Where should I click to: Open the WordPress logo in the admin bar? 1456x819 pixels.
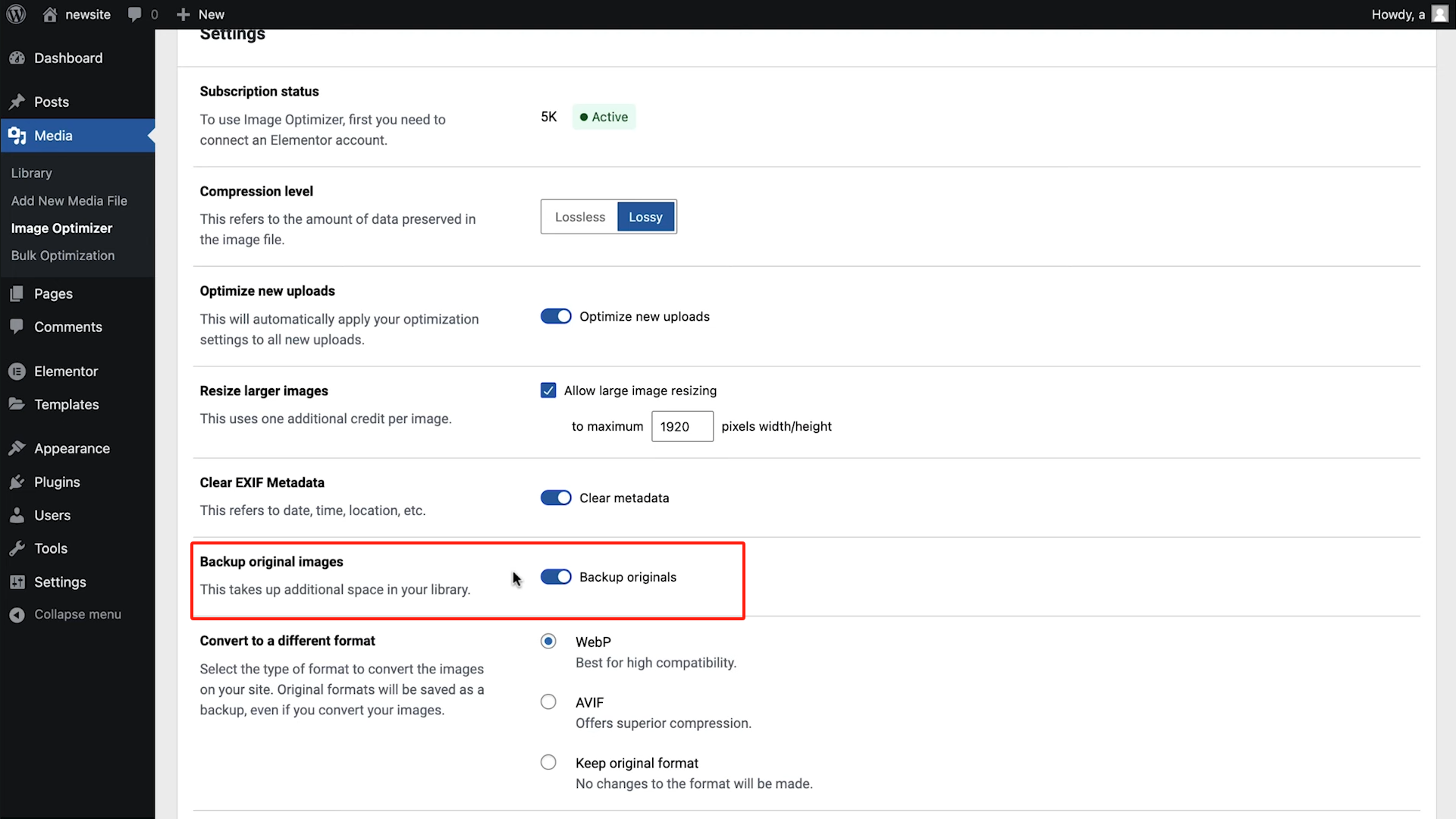click(x=15, y=14)
